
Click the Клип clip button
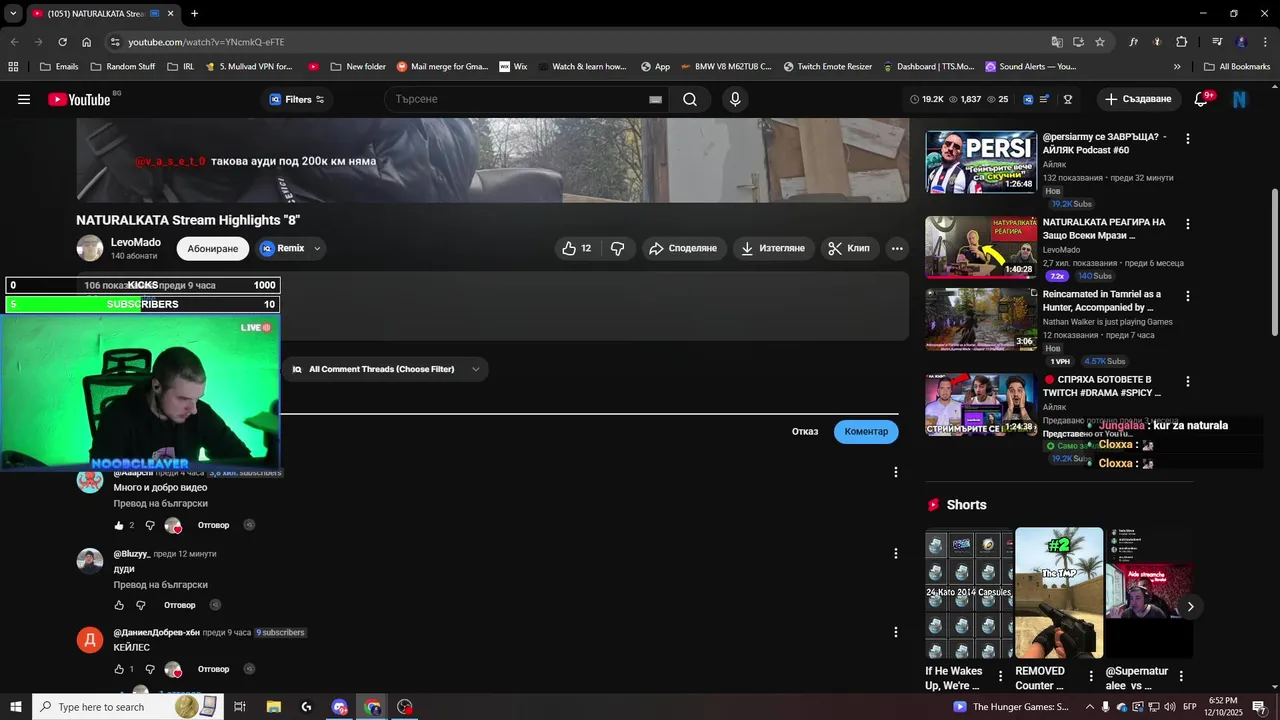[850, 248]
